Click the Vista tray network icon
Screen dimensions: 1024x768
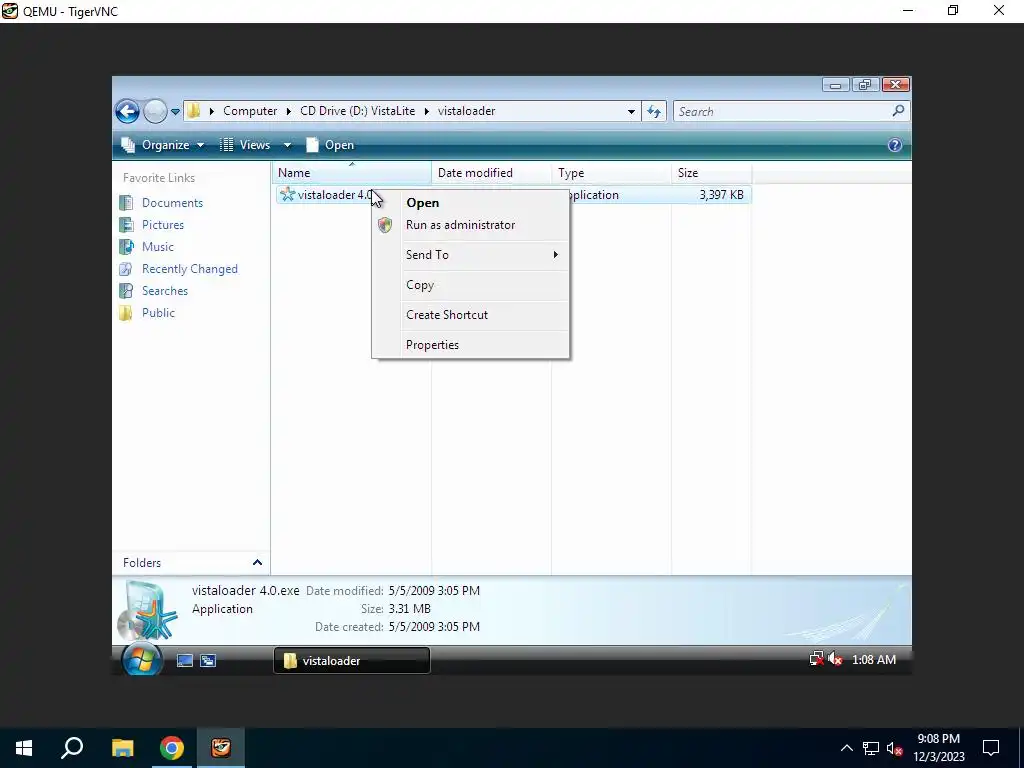pos(816,660)
